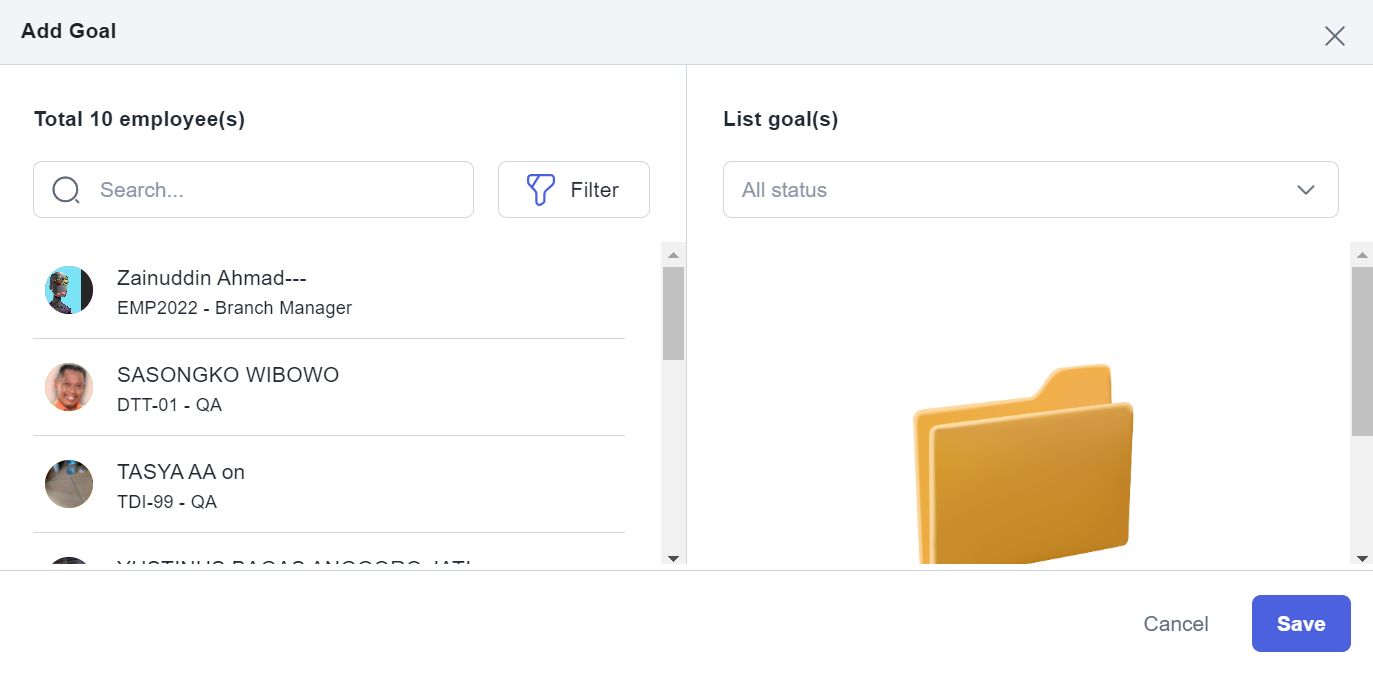The height and width of the screenshot is (681, 1373).
Task: Click TASYA AA's profile avatar
Action: pos(69,484)
